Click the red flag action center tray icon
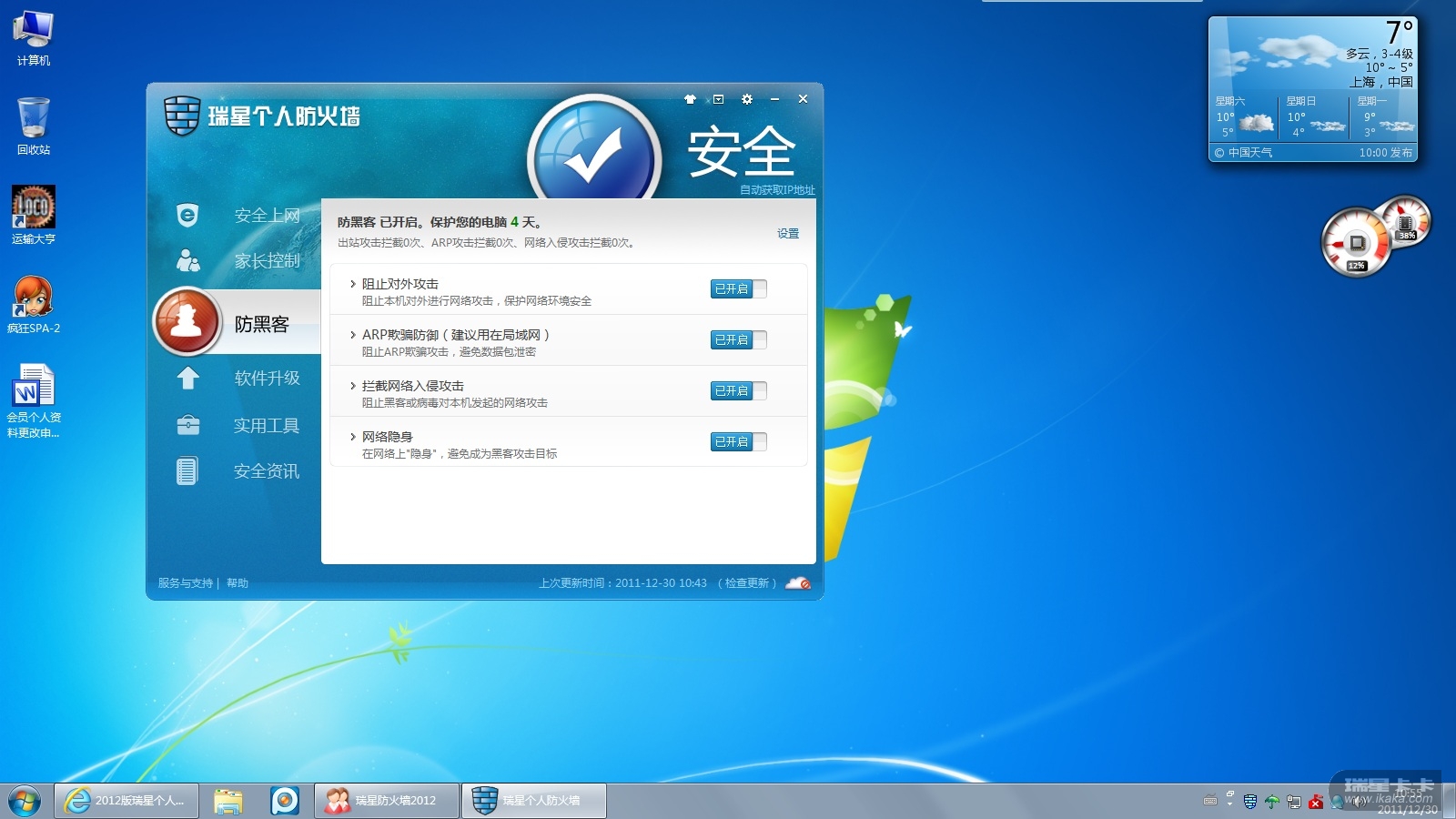Viewport: 1456px width, 819px height. tap(1316, 801)
